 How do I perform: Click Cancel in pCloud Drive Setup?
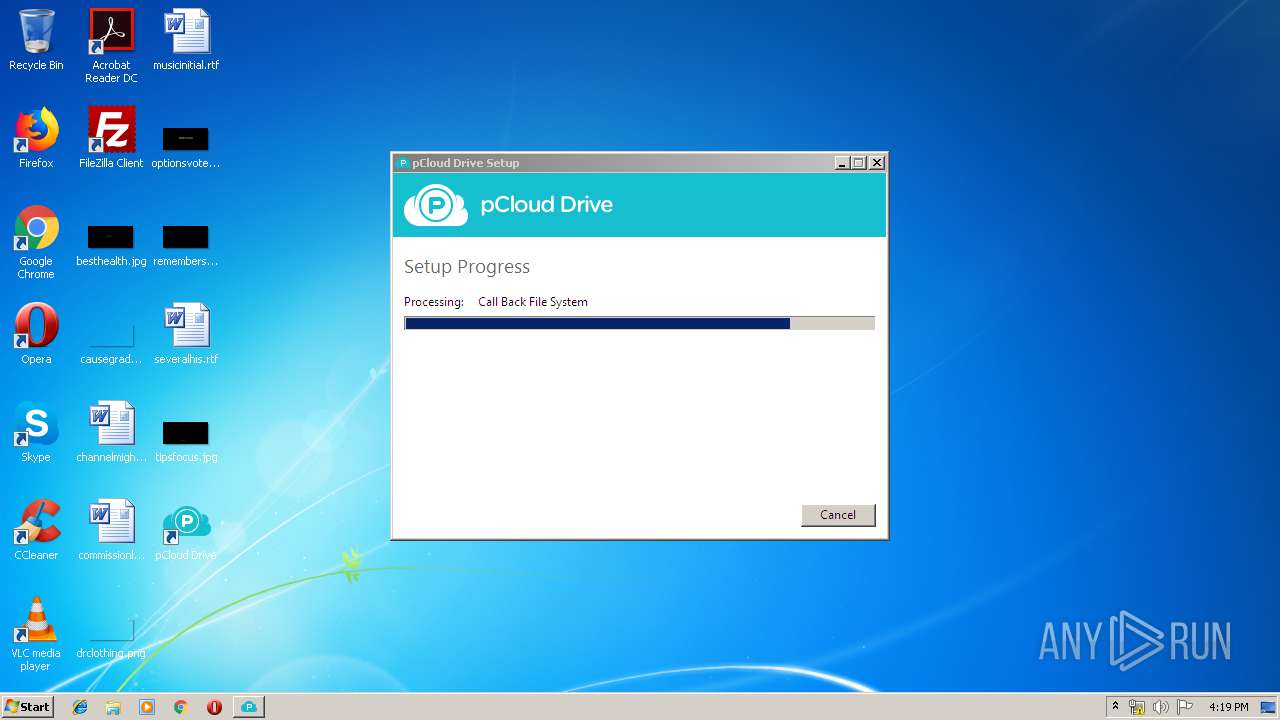click(838, 515)
